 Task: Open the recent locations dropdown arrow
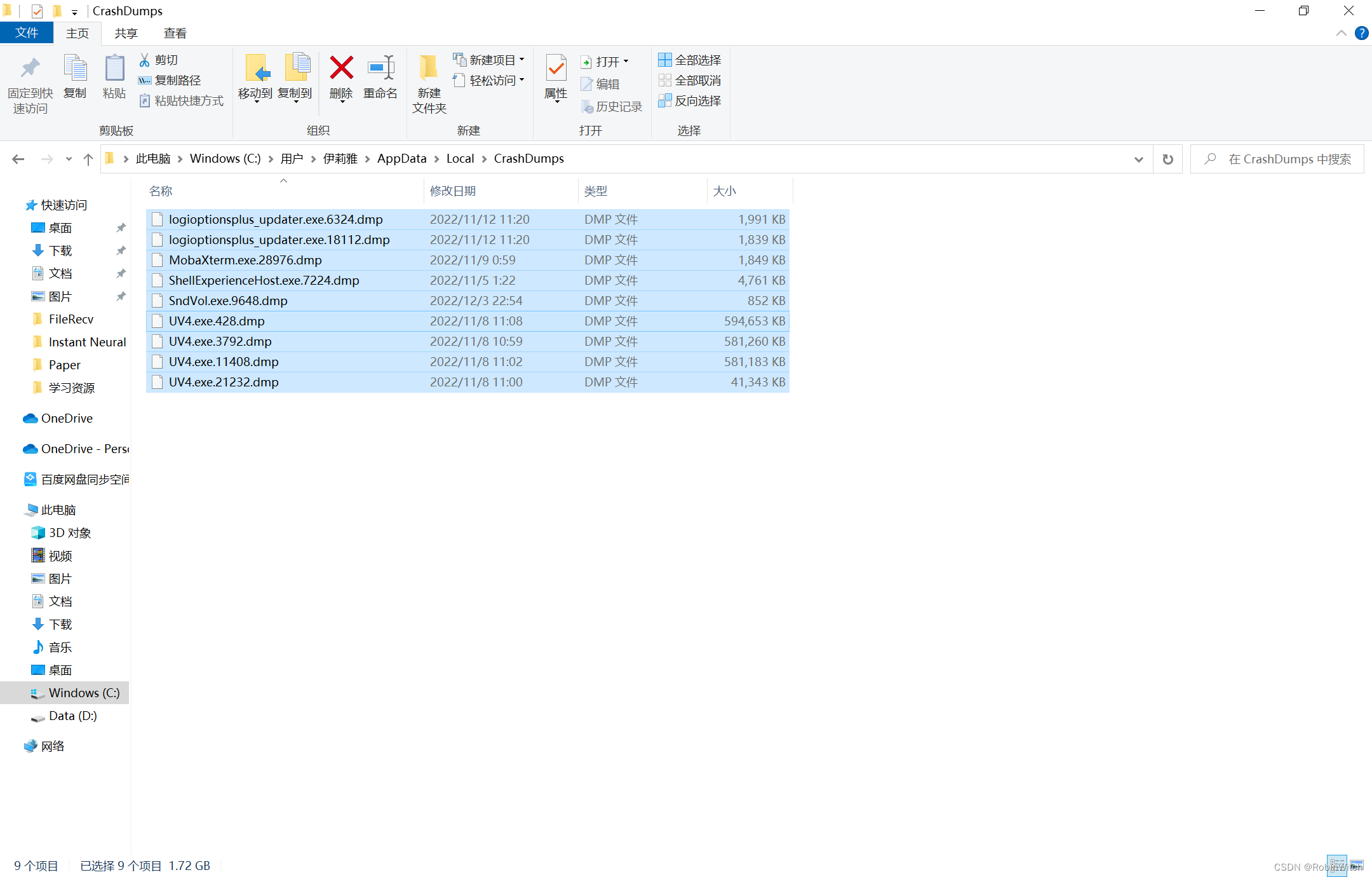point(69,159)
